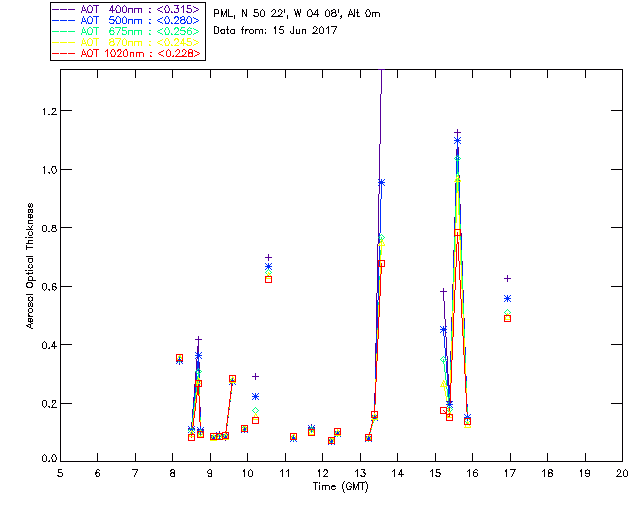Click the x-axis tick label 20
The width and height of the screenshot is (640, 512).
click(622, 473)
